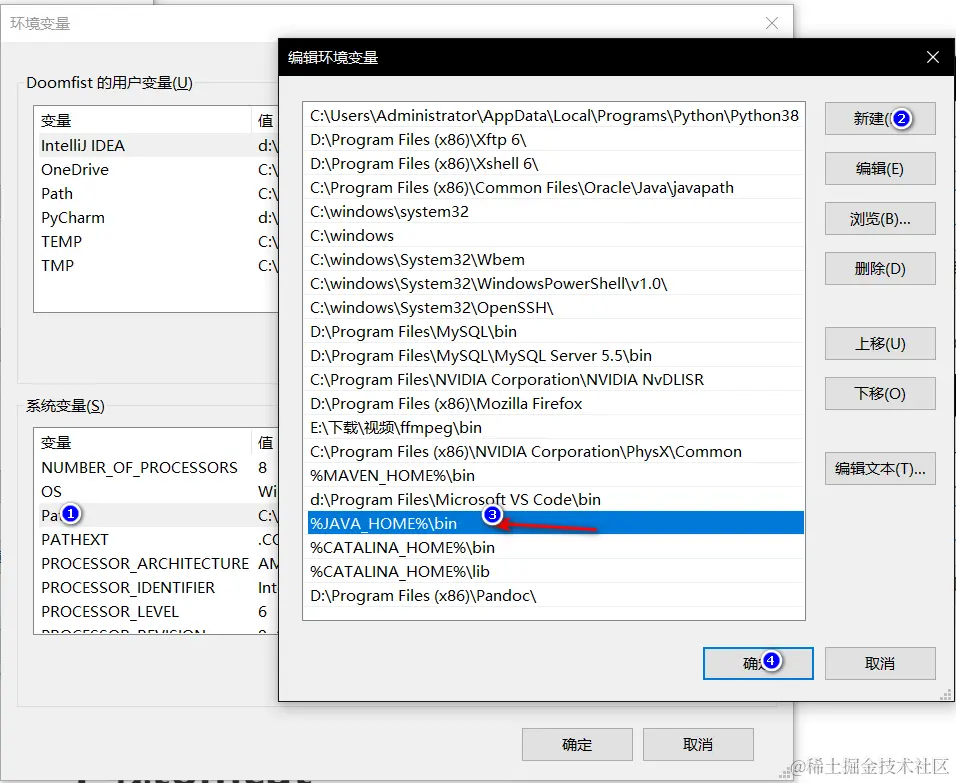This screenshot has width=956, height=783.
Task: Select OS in system variables
Action: point(157,492)
